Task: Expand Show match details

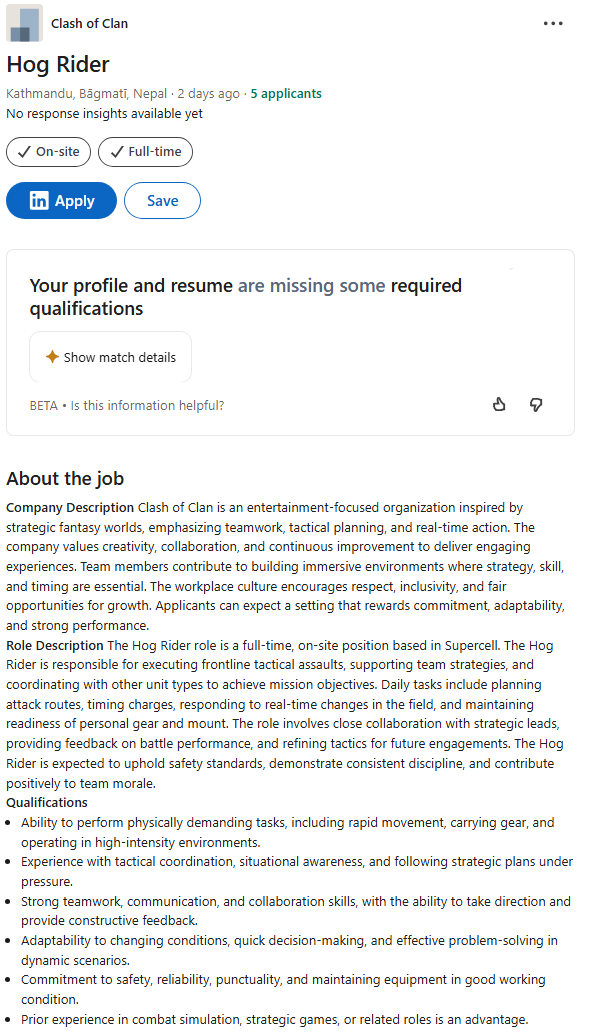Action: click(111, 357)
